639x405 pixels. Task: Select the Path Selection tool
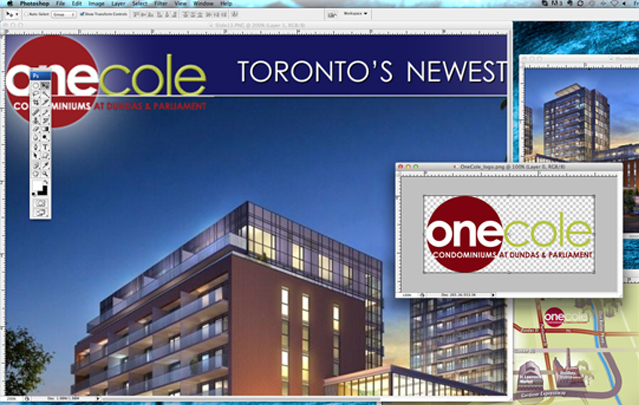36,156
